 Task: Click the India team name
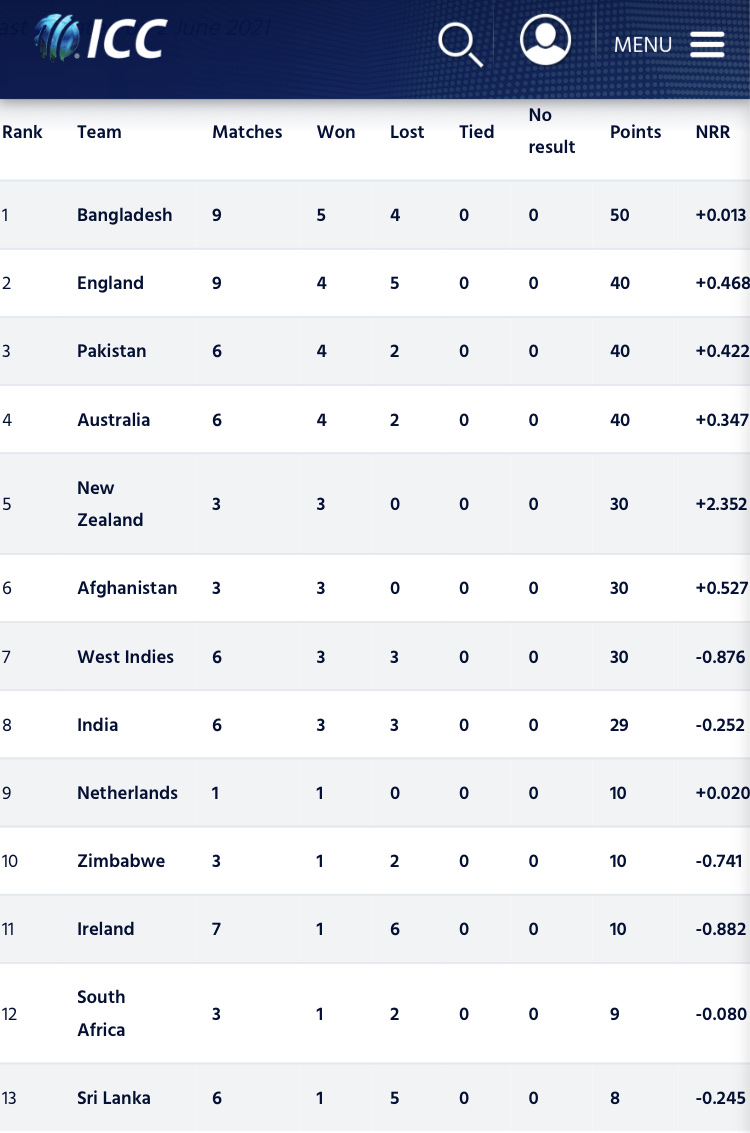[98, 725]
